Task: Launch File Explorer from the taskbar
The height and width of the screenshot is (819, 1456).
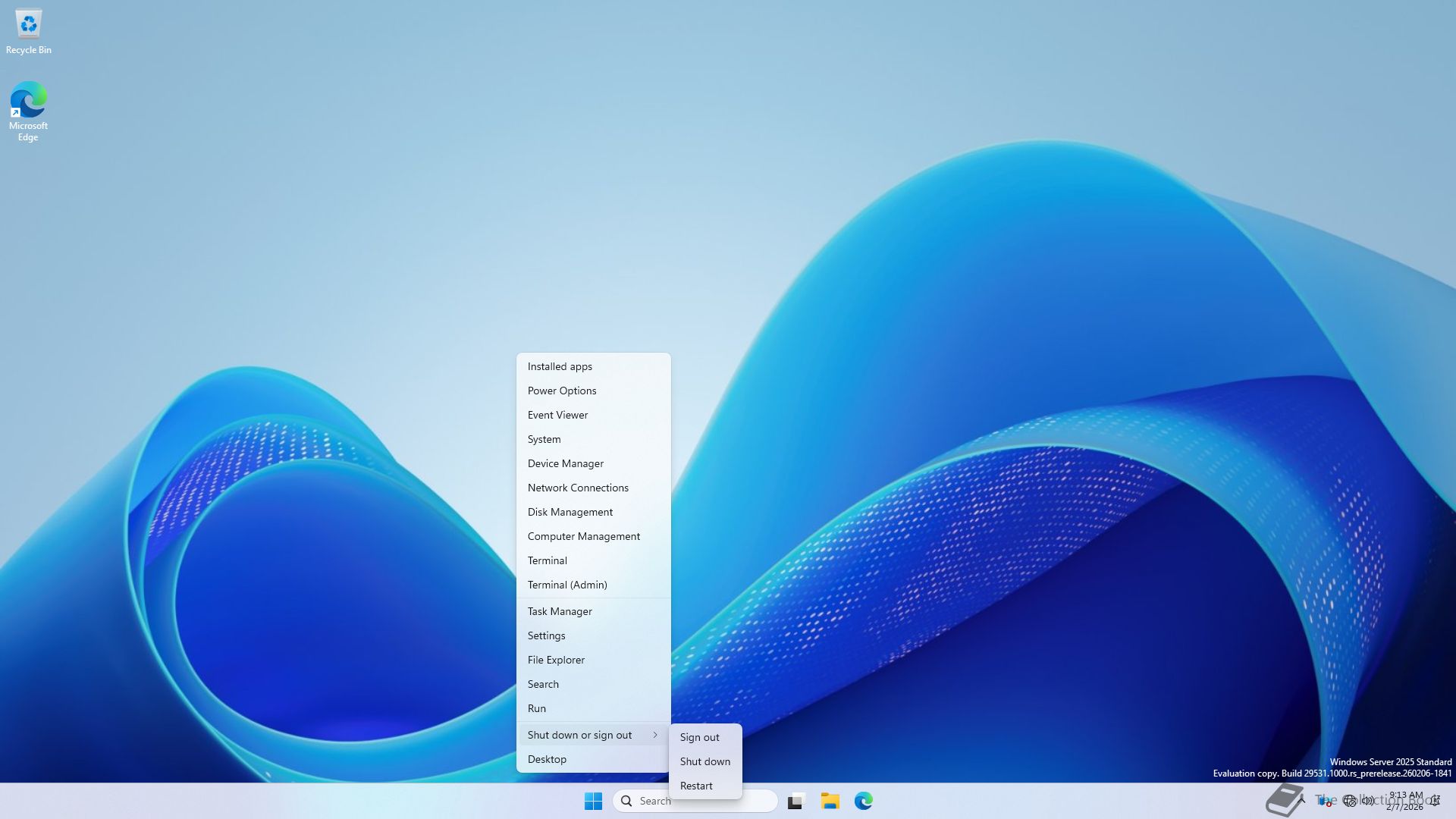Action: [x=830, y=801]
